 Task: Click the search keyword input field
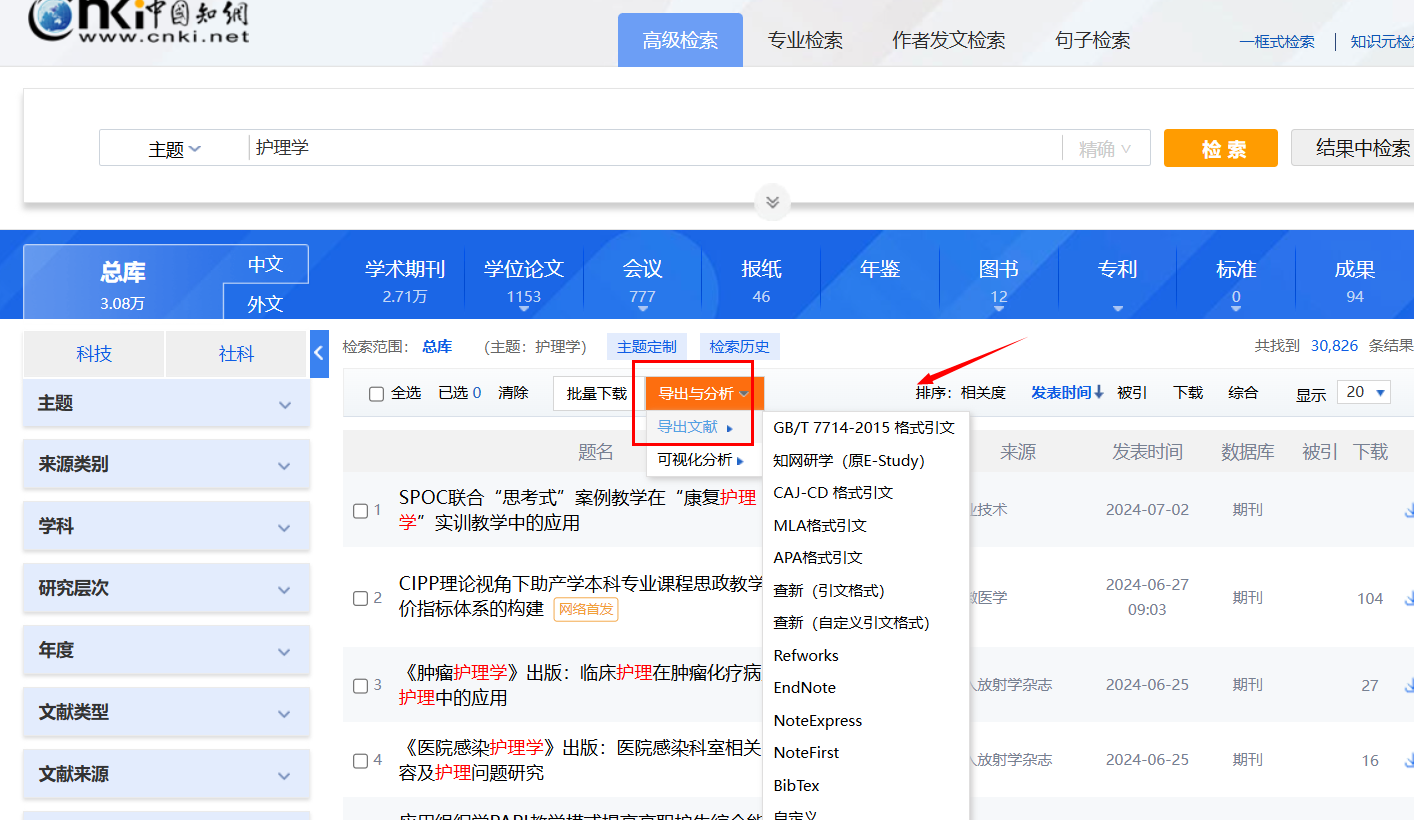point(650,148)
